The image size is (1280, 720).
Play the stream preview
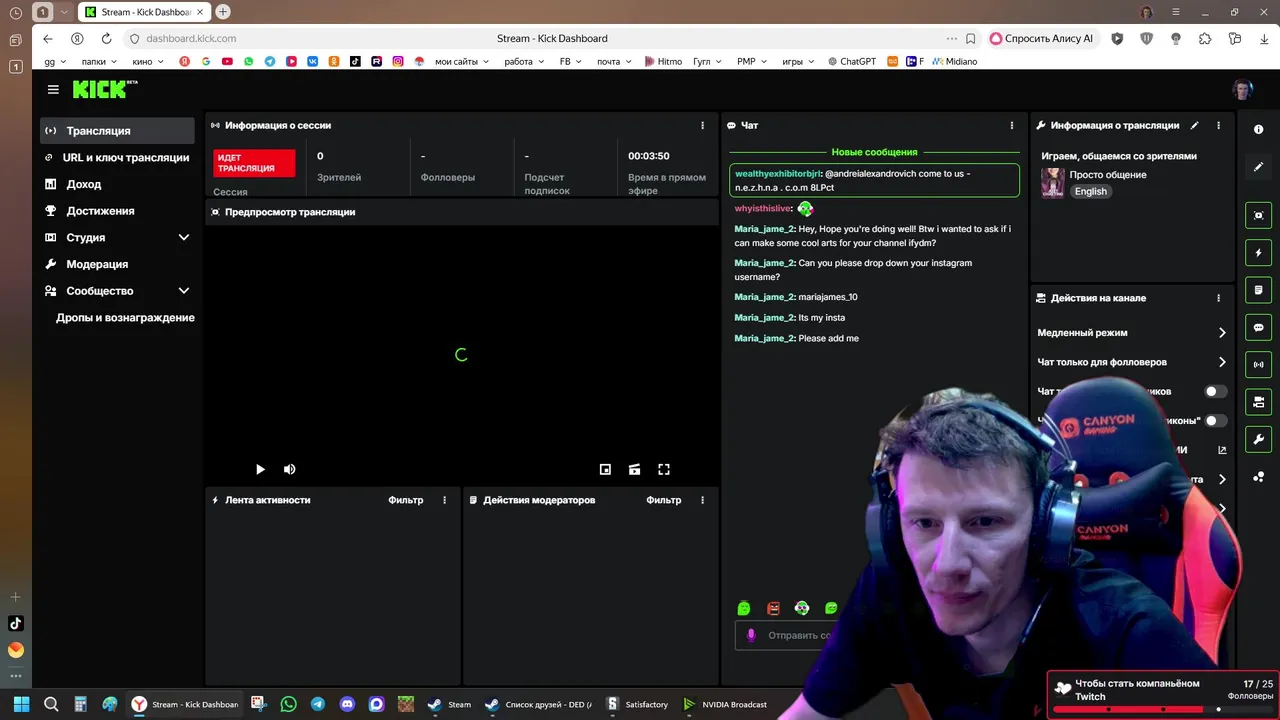260,469
